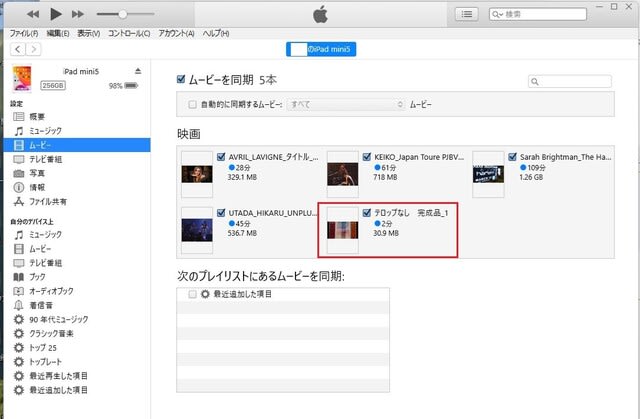Click the iPad device thumbnail in sidebar
The image size is (640, 419).
22,78
